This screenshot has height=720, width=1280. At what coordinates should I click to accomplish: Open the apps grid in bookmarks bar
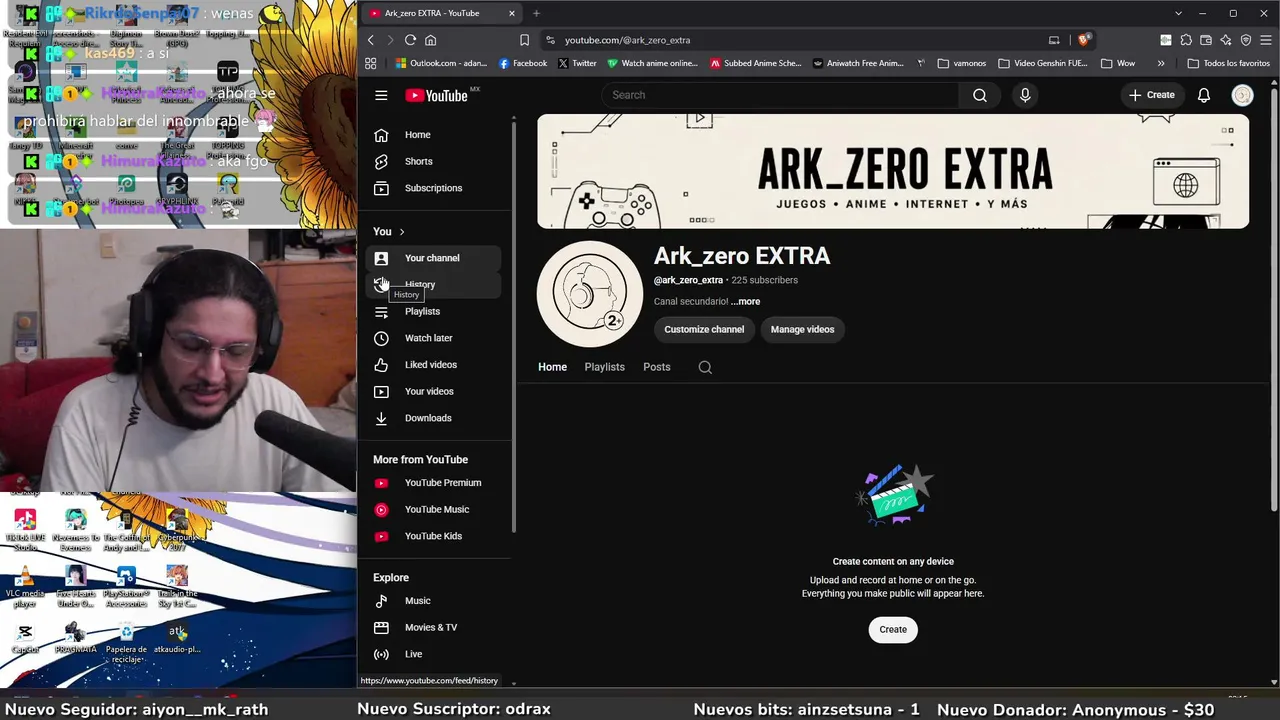pyautogui.click(x=371, y=63)
